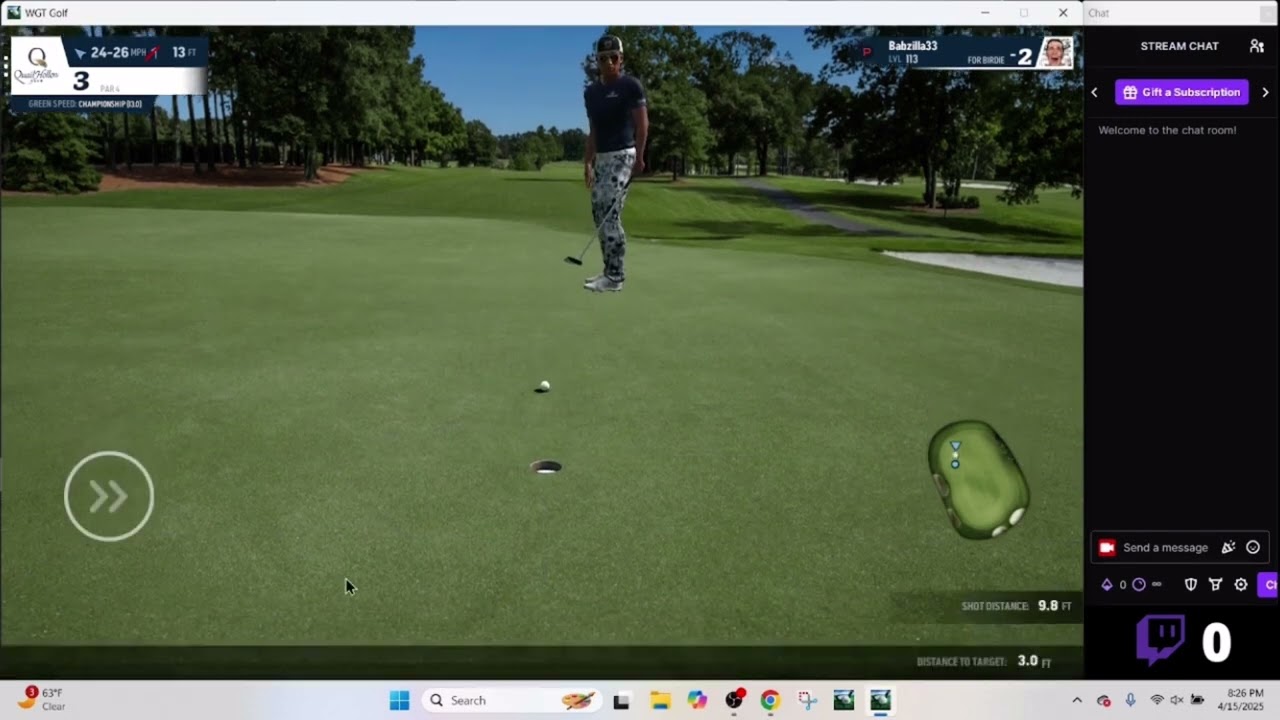Open the Wi-Fi network tray icon
This screenshot has height=720, width=1280.
[1157, 700]
